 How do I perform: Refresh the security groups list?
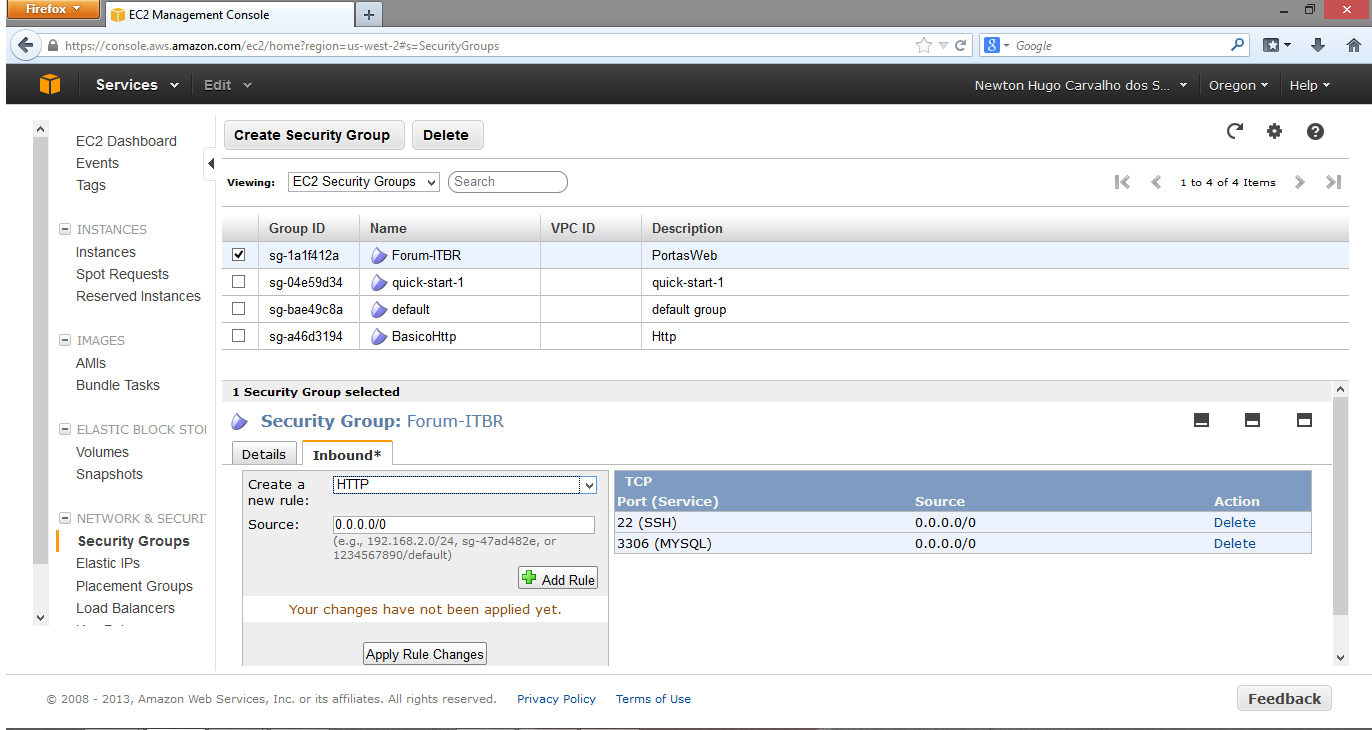1235,131
